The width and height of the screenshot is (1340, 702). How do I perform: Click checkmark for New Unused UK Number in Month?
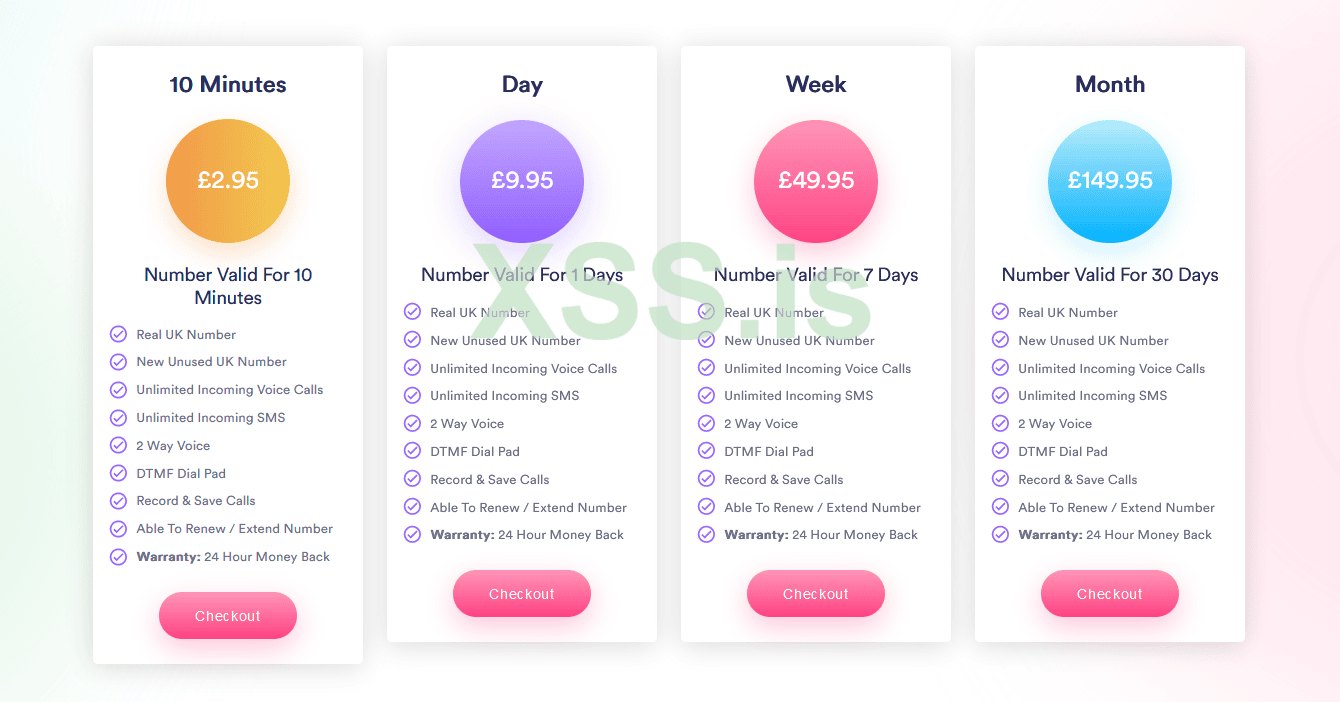click(x=1000, y=340)
